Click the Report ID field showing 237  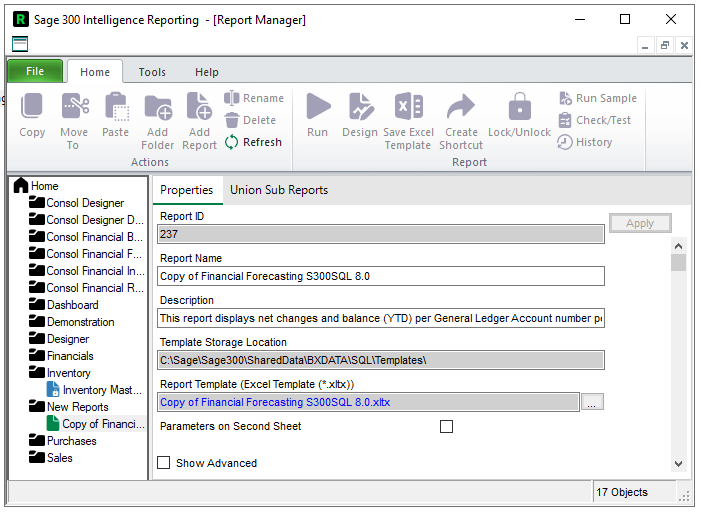coord(381,234)
